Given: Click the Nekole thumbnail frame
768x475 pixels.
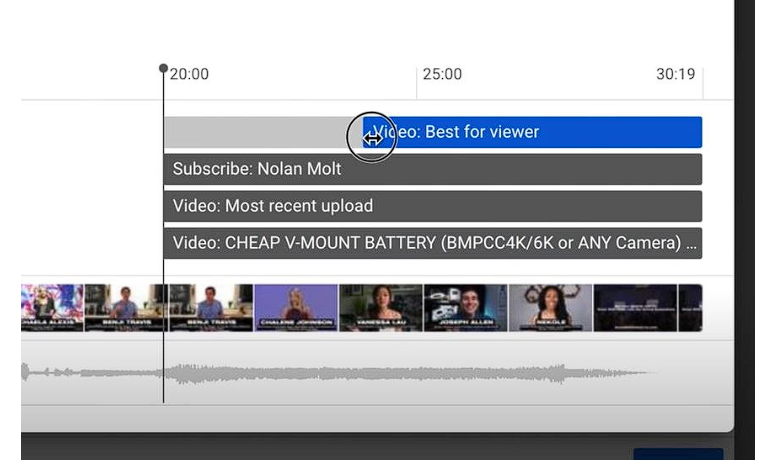Looking at the screenshot, I should tap(550, 308).
